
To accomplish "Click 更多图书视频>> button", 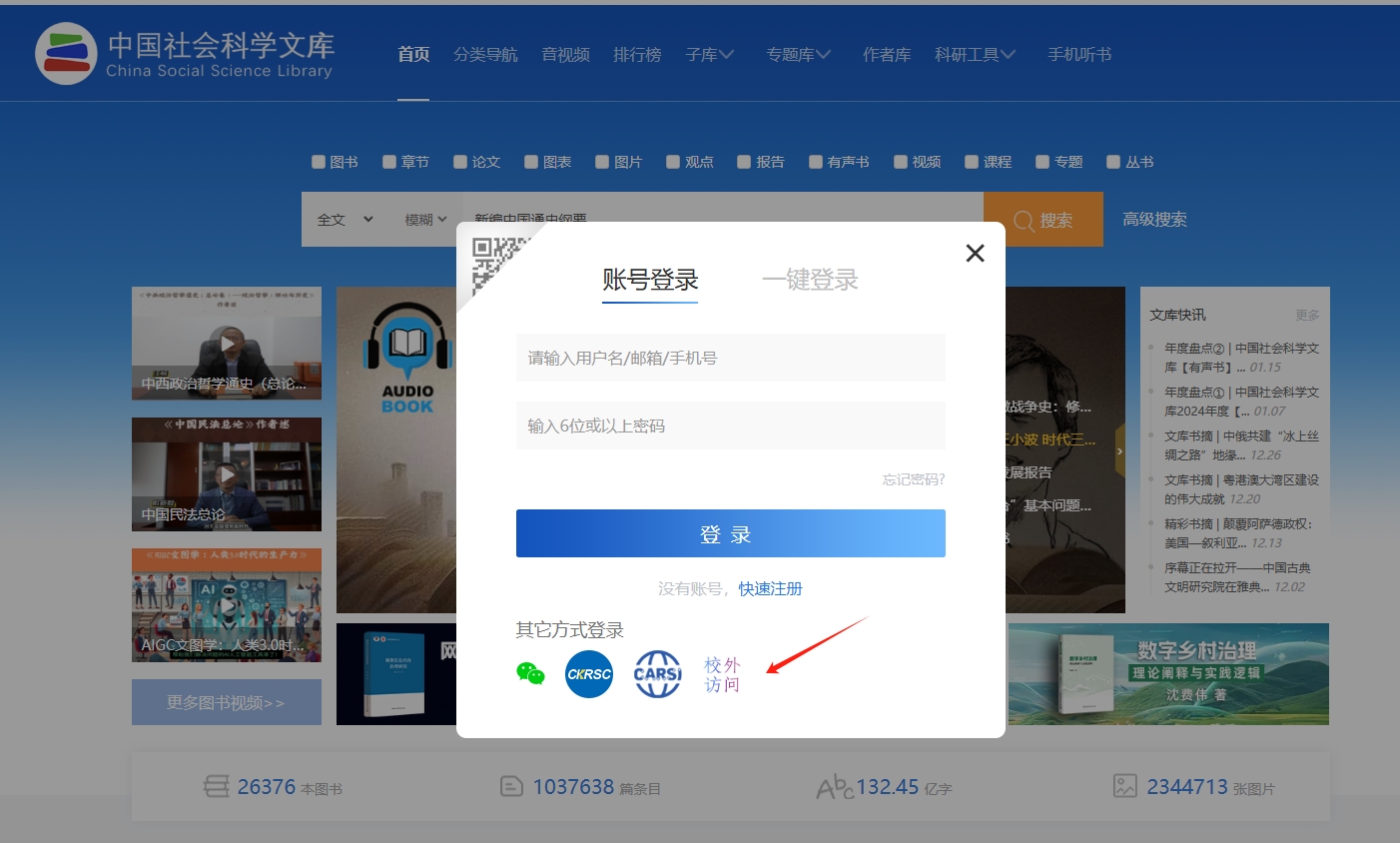I will click(x=227, y=702).
